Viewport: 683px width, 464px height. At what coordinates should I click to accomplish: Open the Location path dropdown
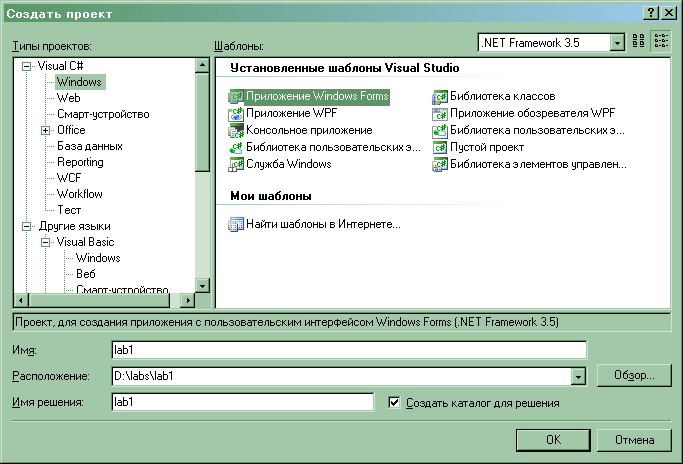[578, 376]
